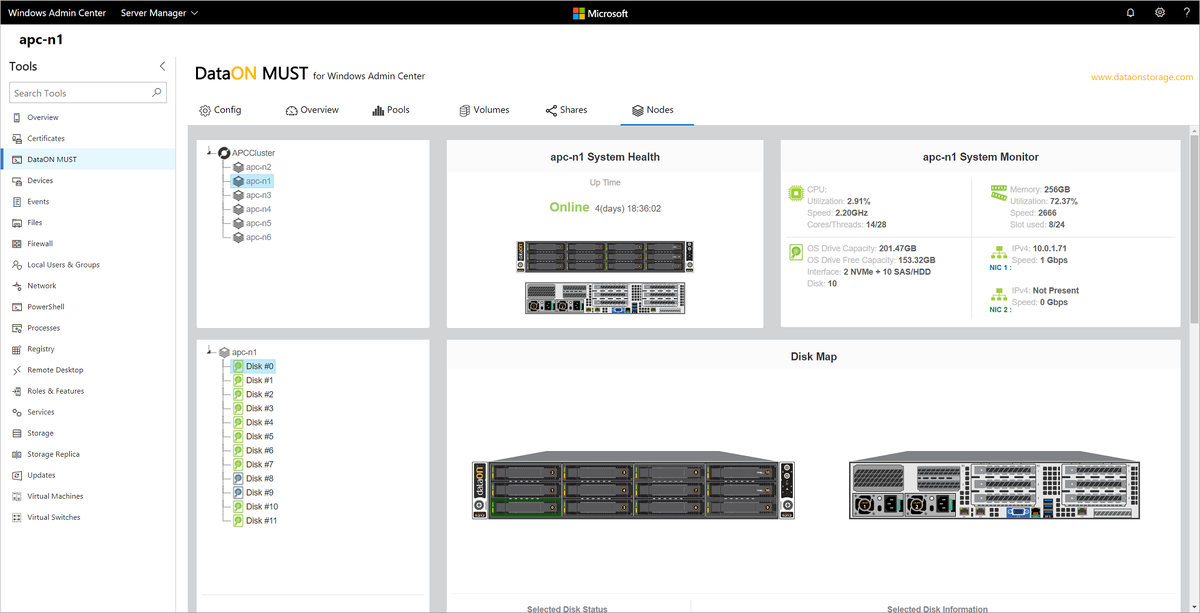Screen dimensions: 1200x613
Task: Switch to the Config tab
Action: point(220,110)
